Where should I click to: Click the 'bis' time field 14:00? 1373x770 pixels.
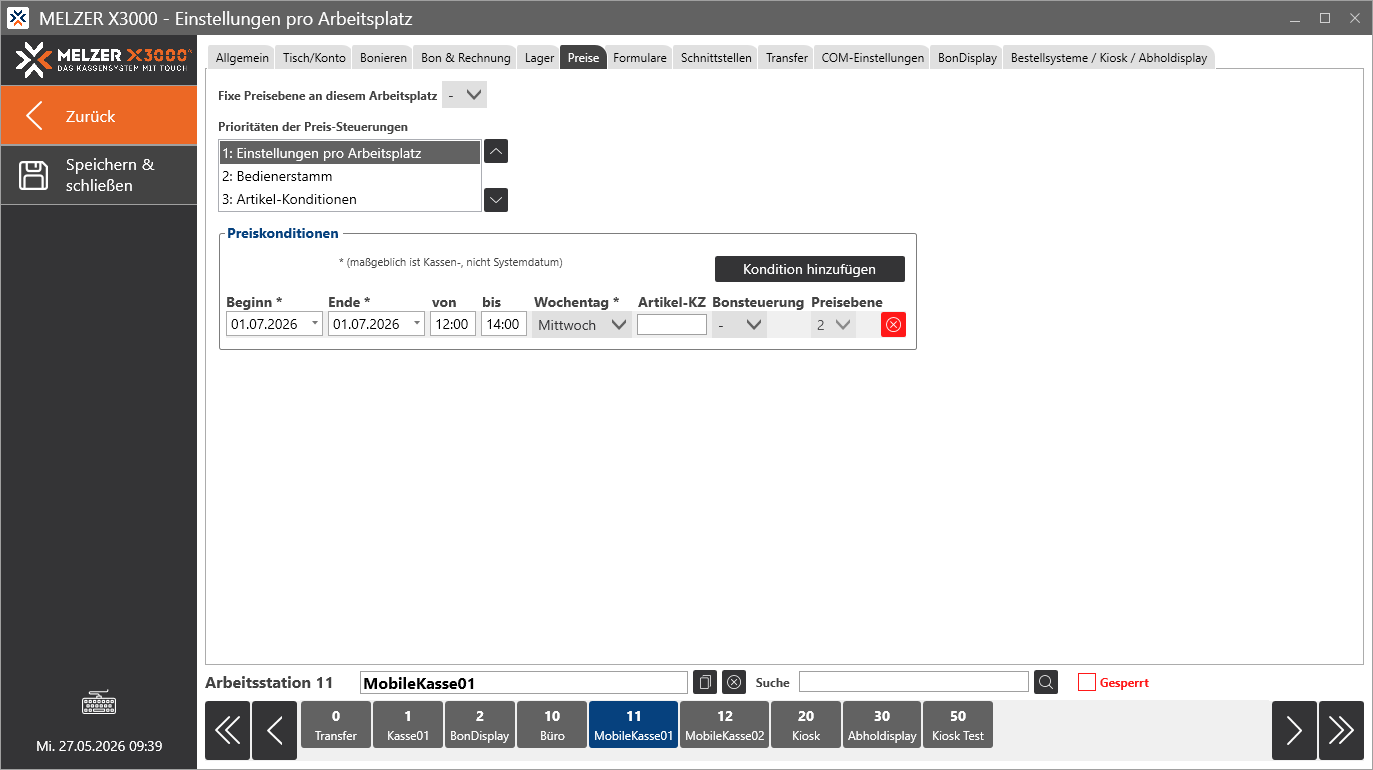point(504,324)
